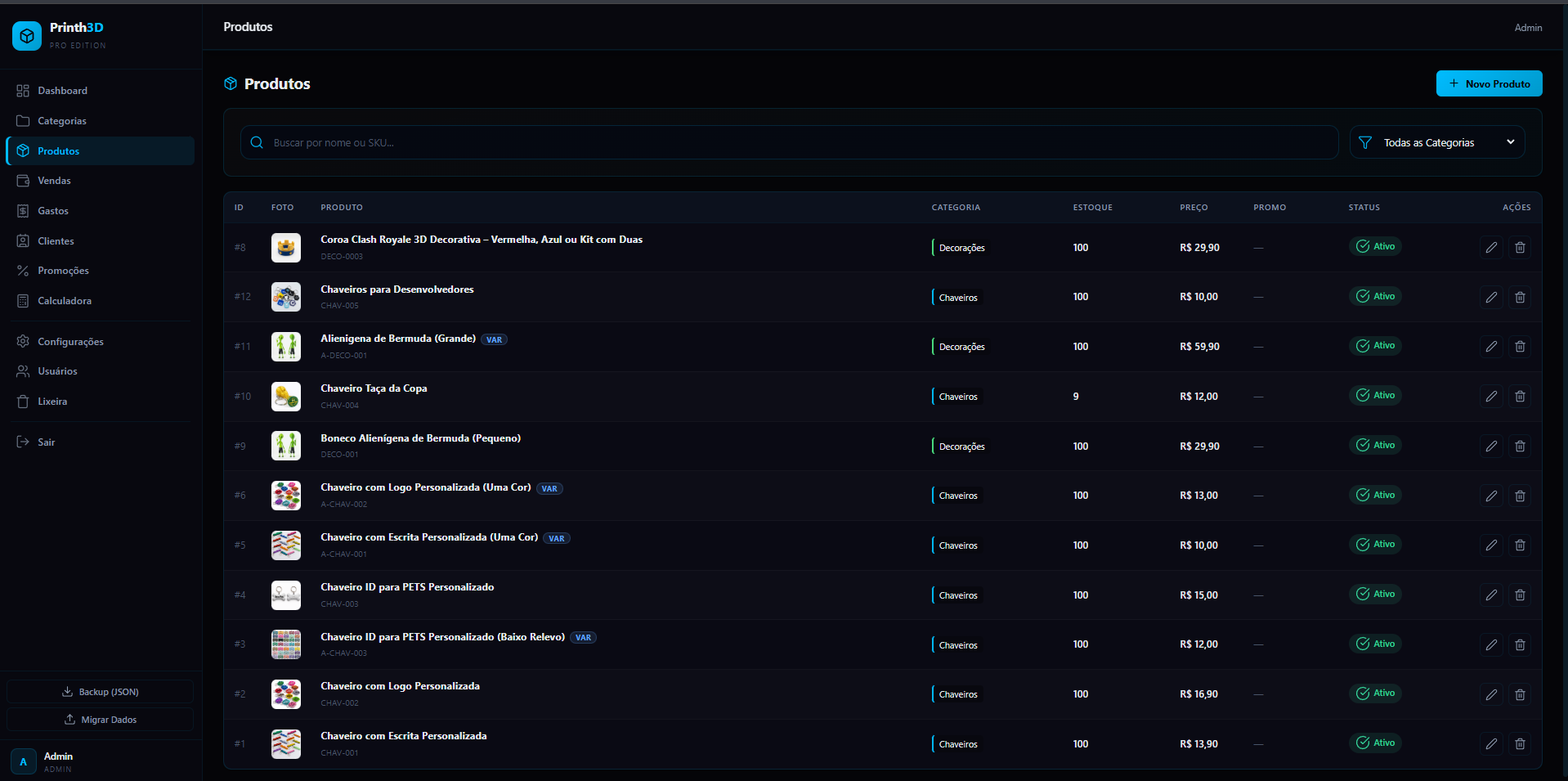
Task: Click Admin label in top right
Action: 1528,27
